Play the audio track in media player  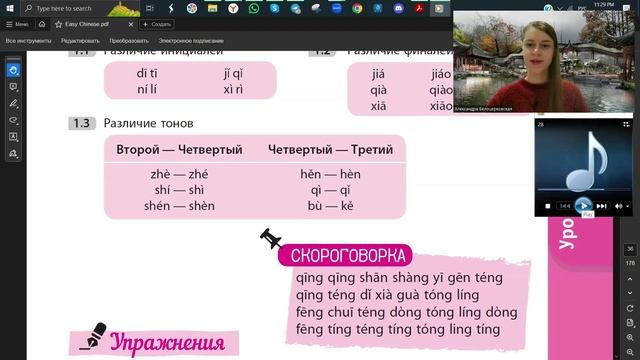(583, 206)
